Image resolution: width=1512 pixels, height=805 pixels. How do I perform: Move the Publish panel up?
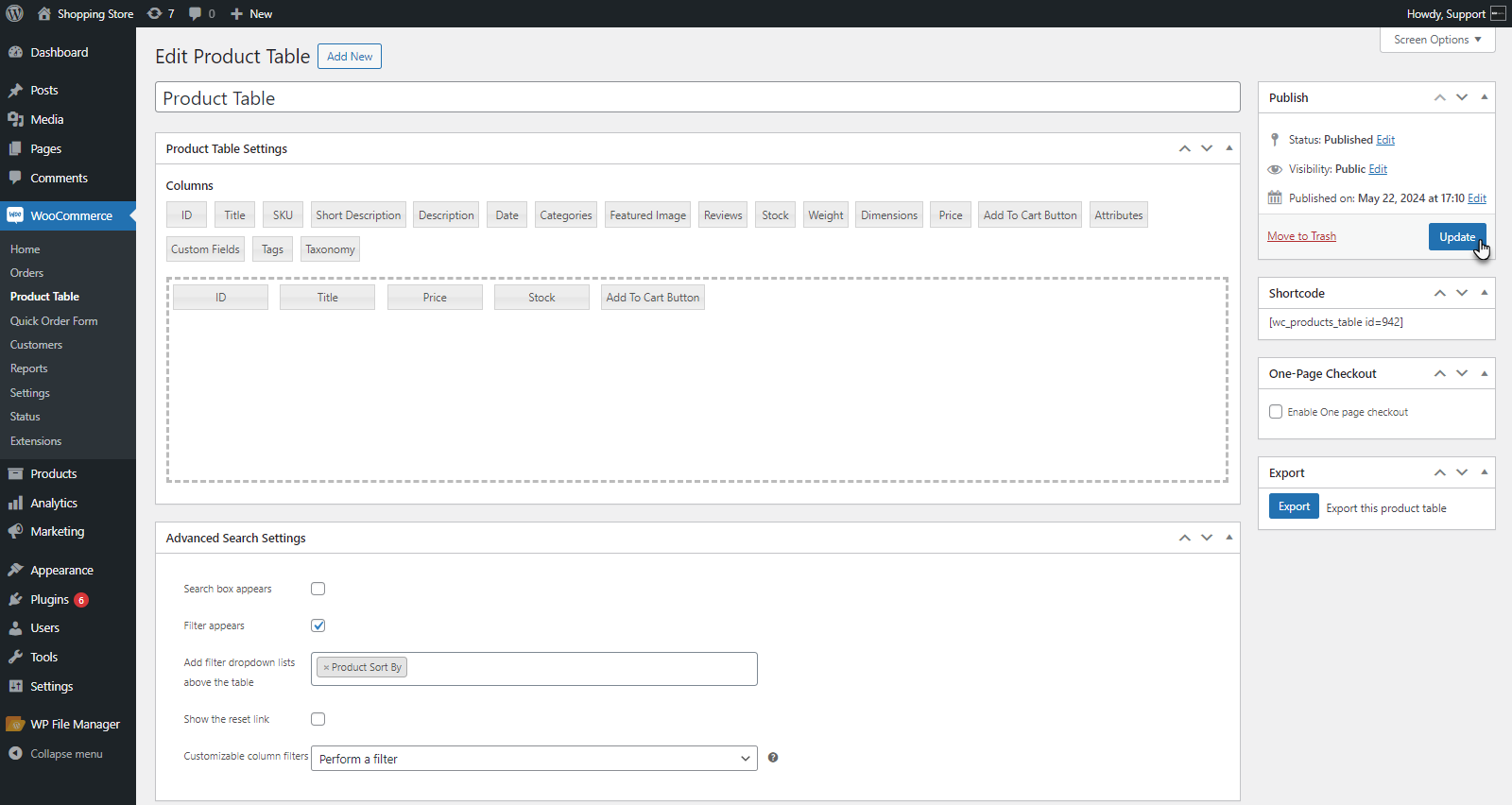[1440, 97]
